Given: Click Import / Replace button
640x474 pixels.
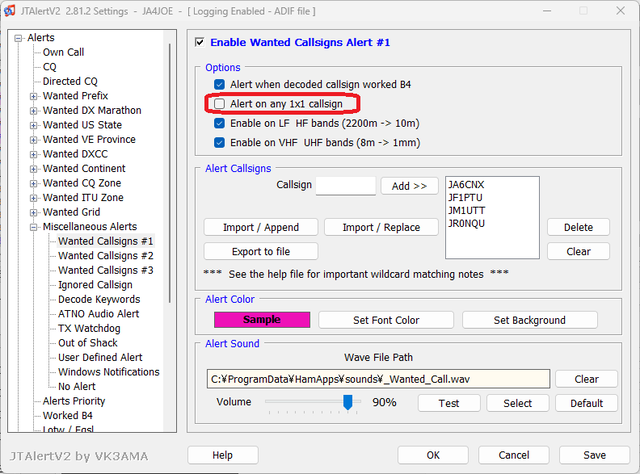Looking at the screenshot, I should (381, 227).
